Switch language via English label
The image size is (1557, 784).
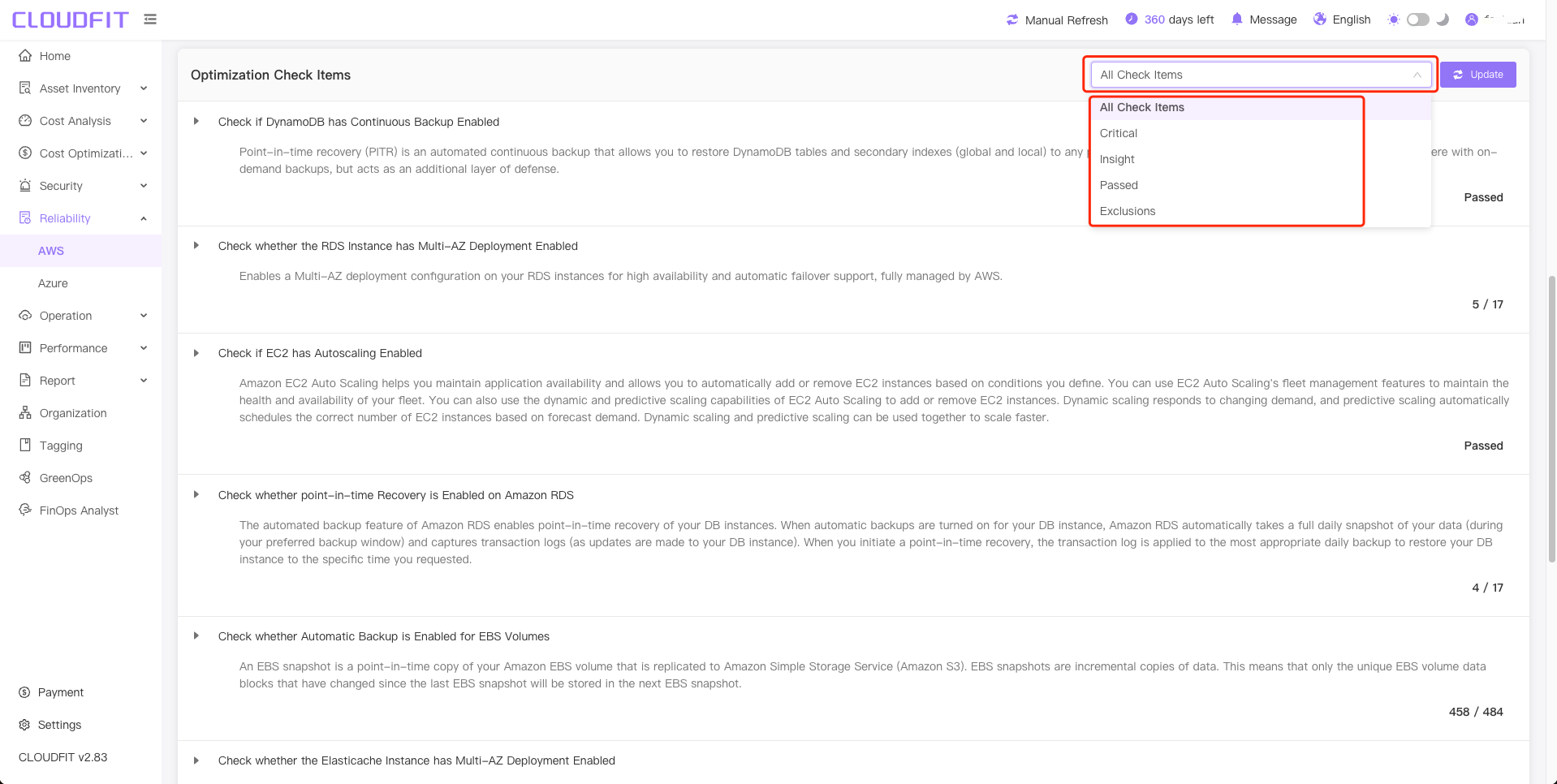tap(1351, 19)
